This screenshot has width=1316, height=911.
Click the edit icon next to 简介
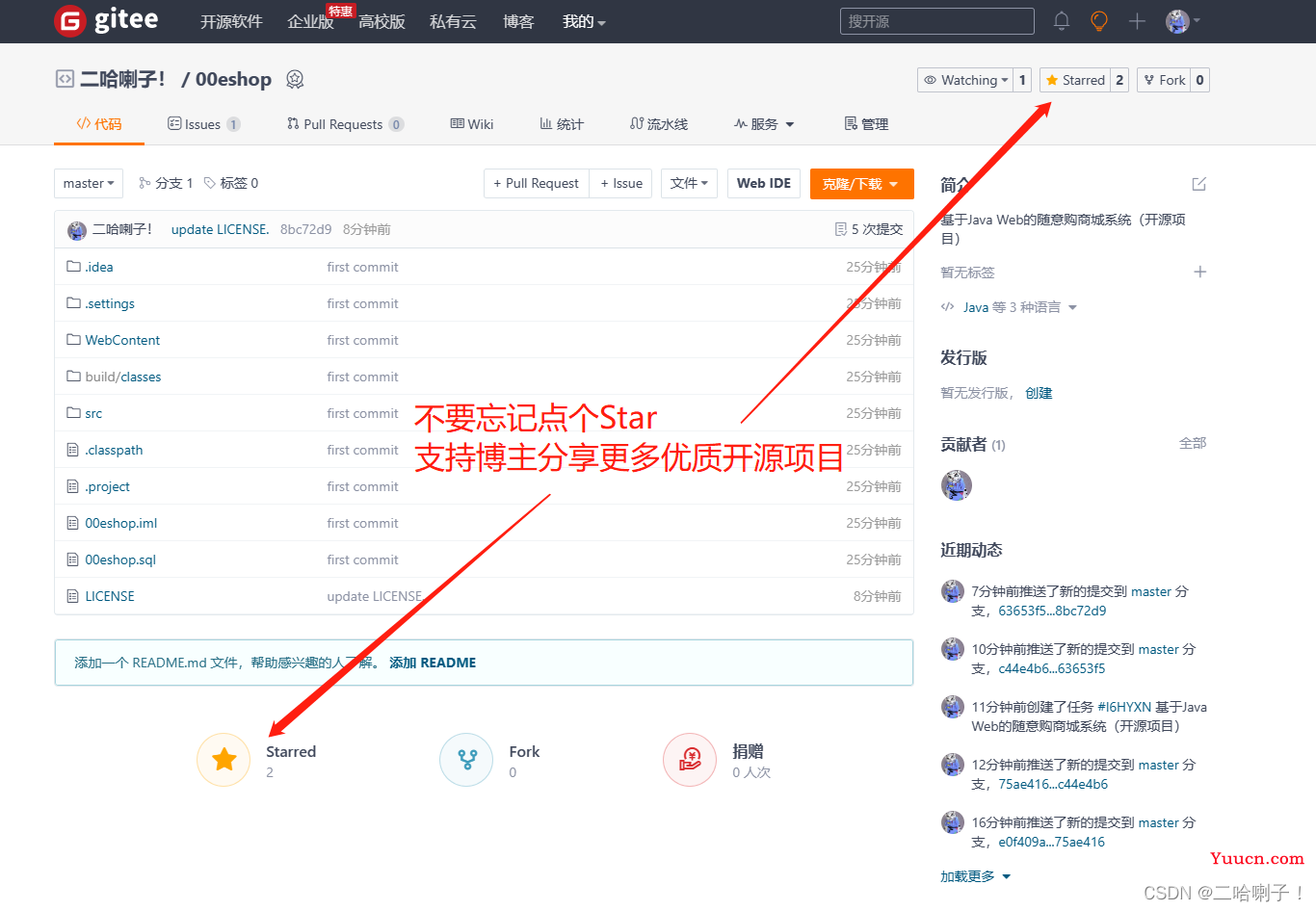(1199, 184)
